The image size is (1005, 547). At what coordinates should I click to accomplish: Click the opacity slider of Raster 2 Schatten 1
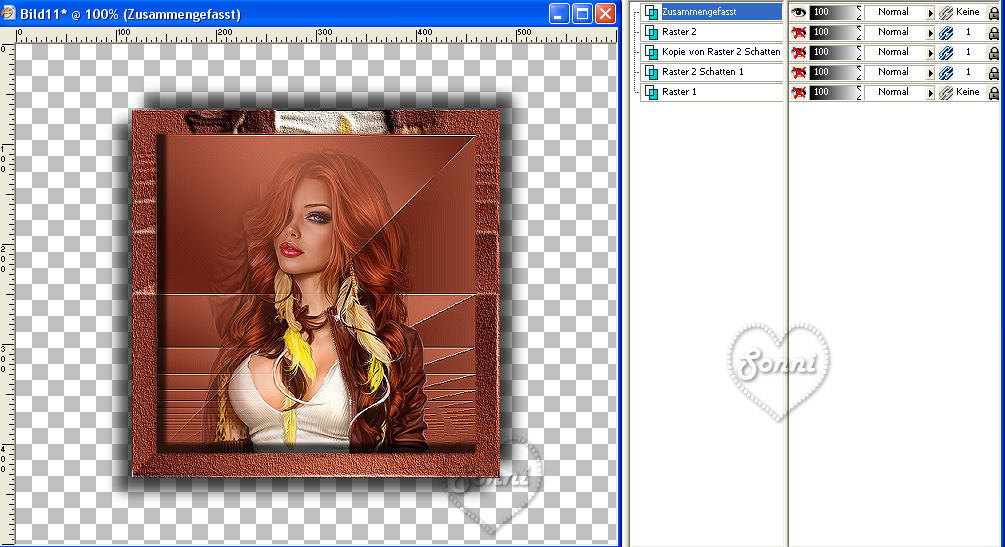click(x=835, y=72)
